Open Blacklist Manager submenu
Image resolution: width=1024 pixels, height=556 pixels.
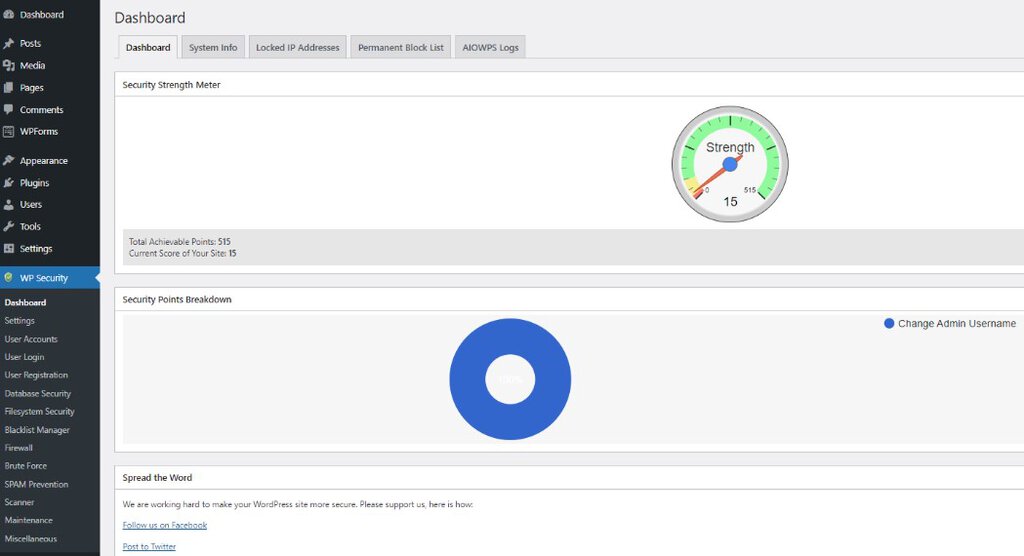pos(37,430)
